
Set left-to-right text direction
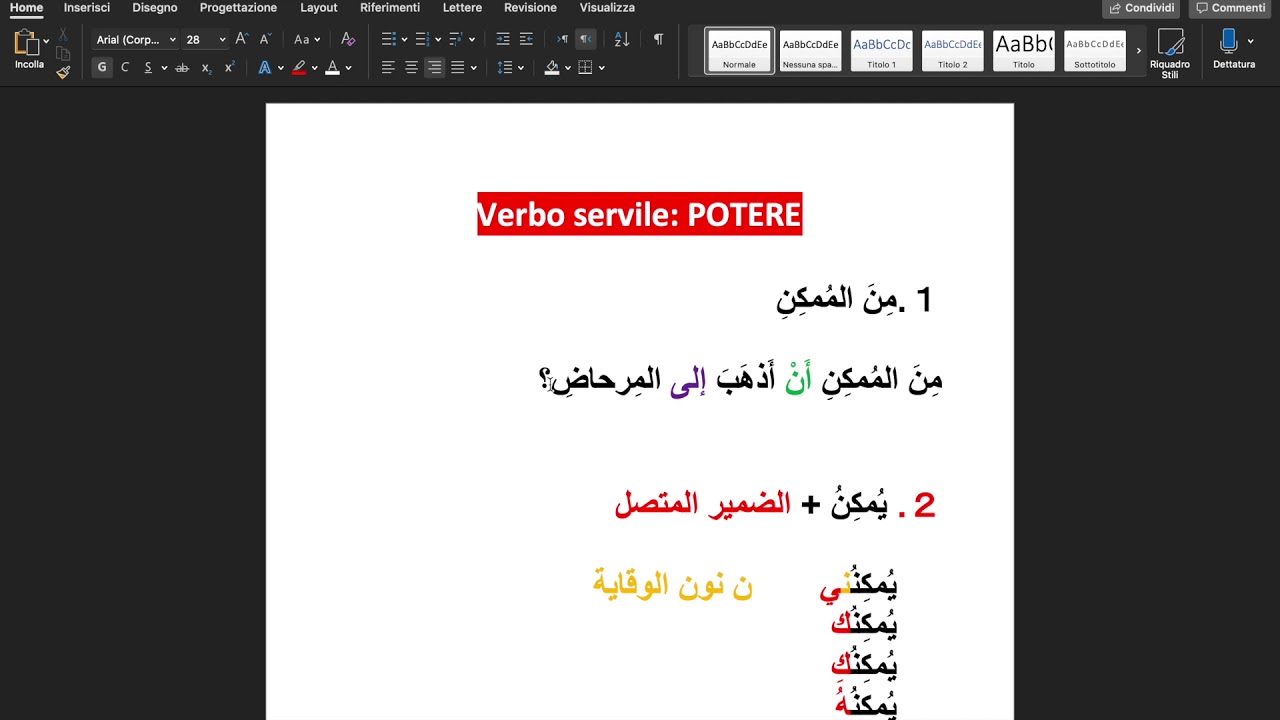coord(563,39)
